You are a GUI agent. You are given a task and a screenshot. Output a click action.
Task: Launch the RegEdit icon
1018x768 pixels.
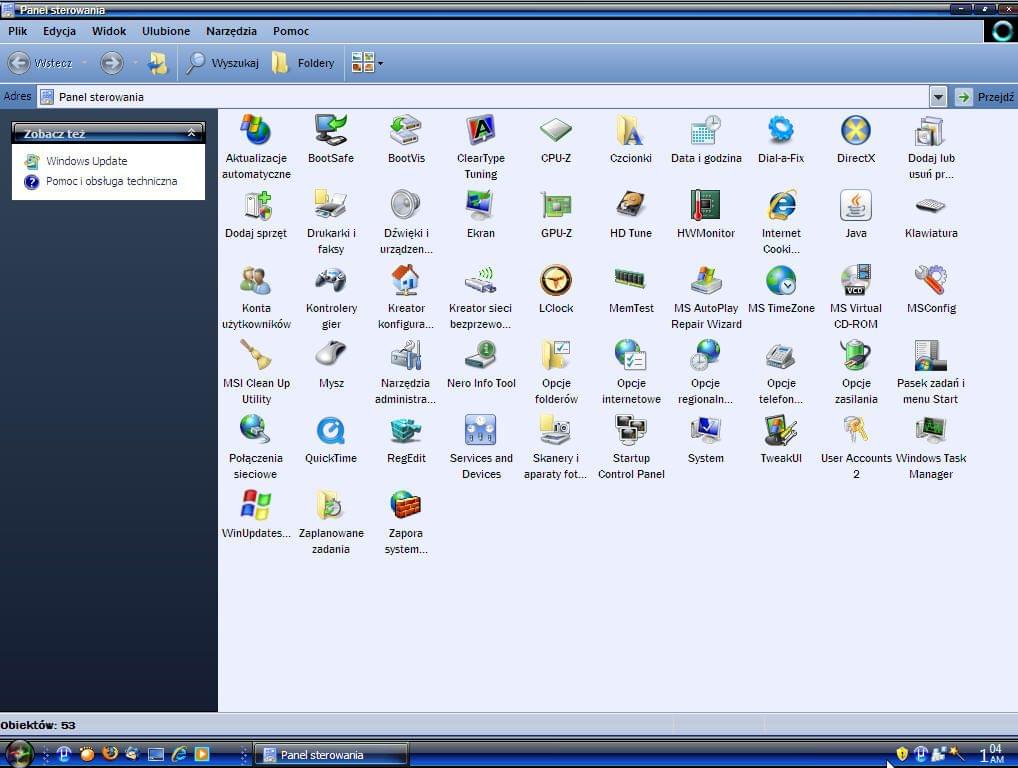(x=406, y=439)
